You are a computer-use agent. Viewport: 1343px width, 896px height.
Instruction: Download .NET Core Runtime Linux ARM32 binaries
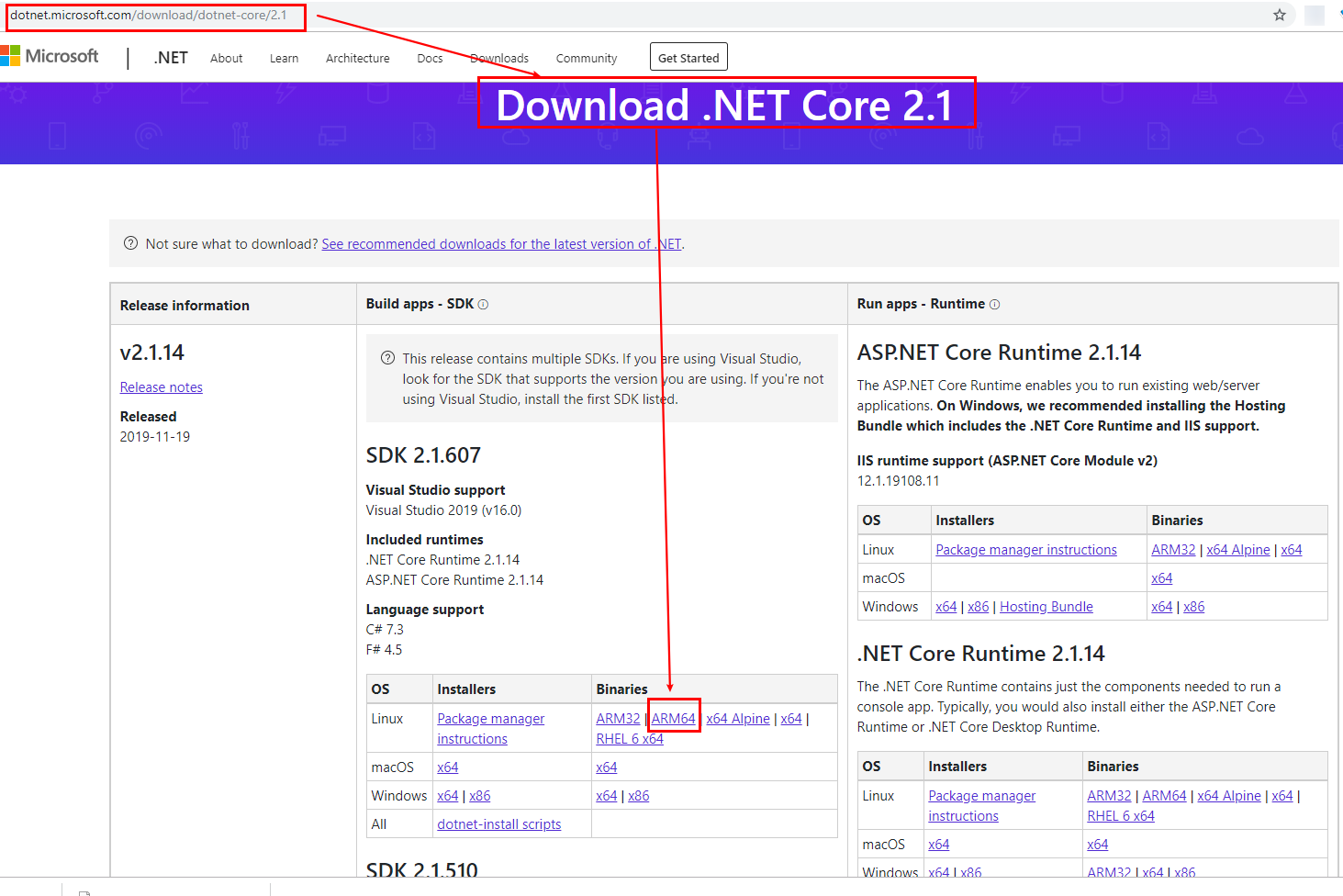pyautogui.click(x=1109, y=796)
